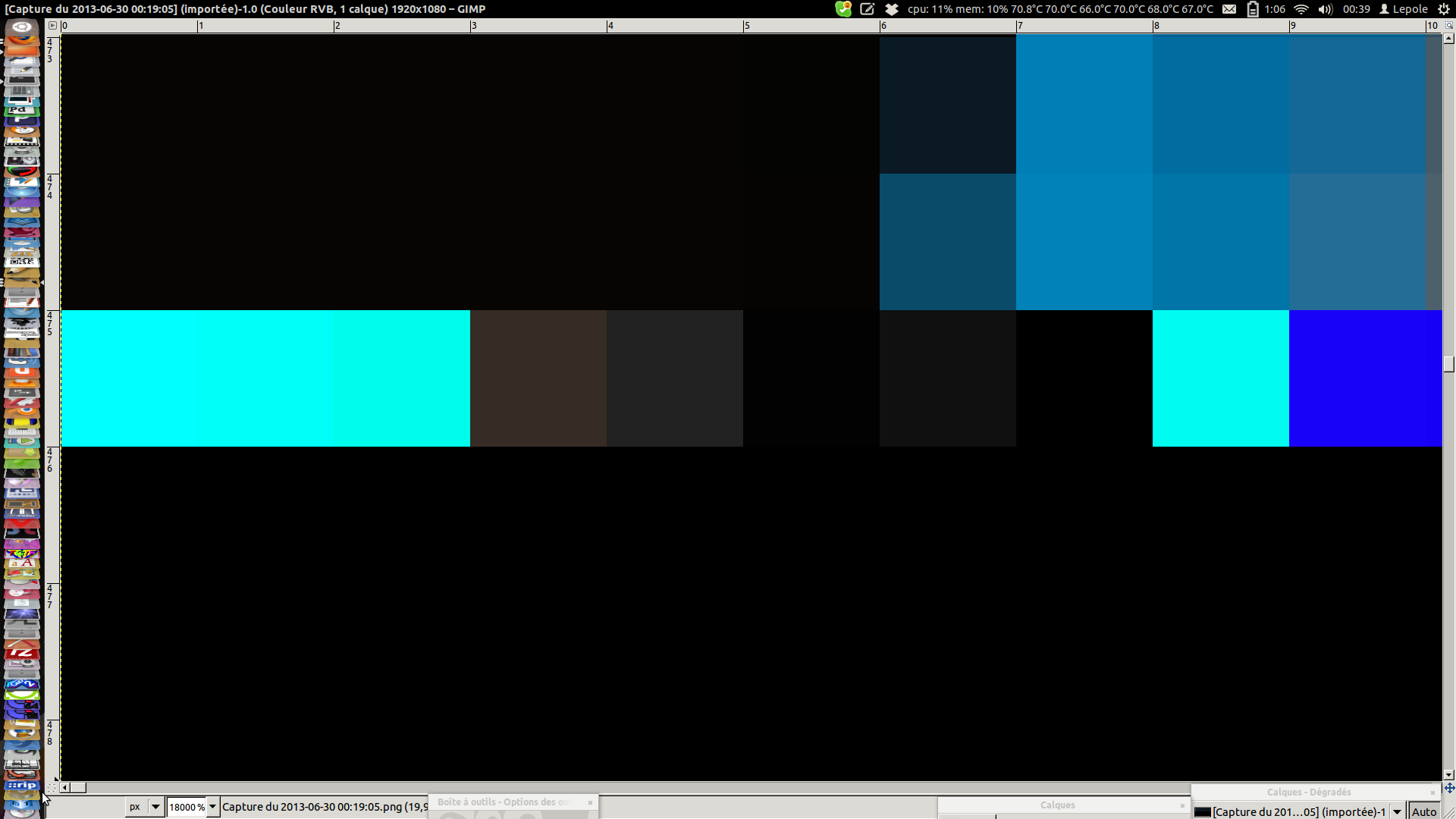Image resolution: width=1456 pixels, height=819 pixels.
Task: Open the power cog session menu
Action: tap(1444, 9)
